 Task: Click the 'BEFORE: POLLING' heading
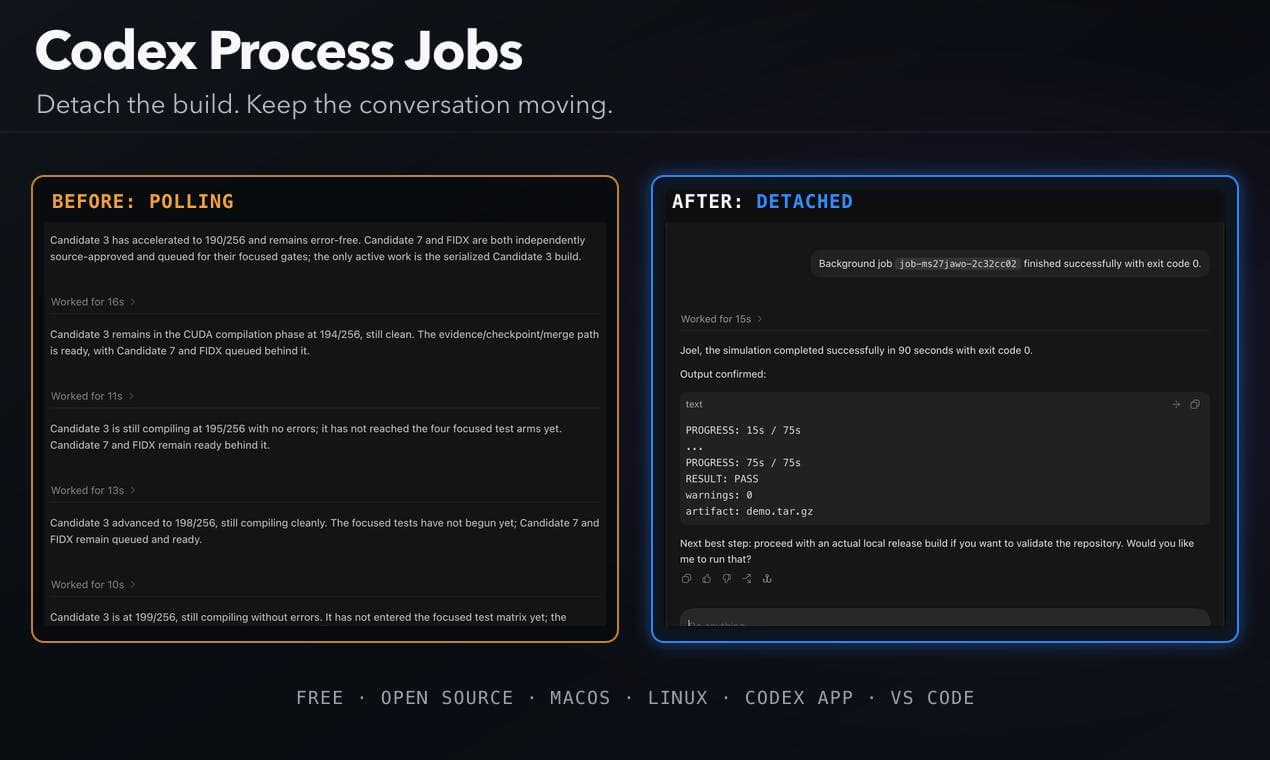143,201
